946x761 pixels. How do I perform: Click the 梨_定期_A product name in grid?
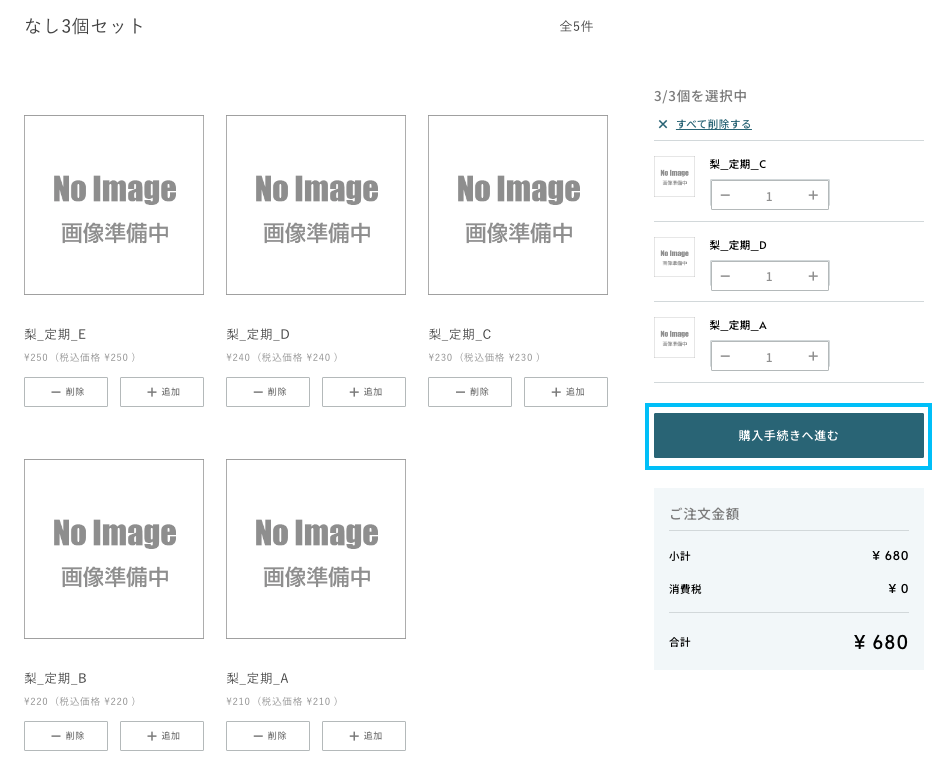(257, 678)
